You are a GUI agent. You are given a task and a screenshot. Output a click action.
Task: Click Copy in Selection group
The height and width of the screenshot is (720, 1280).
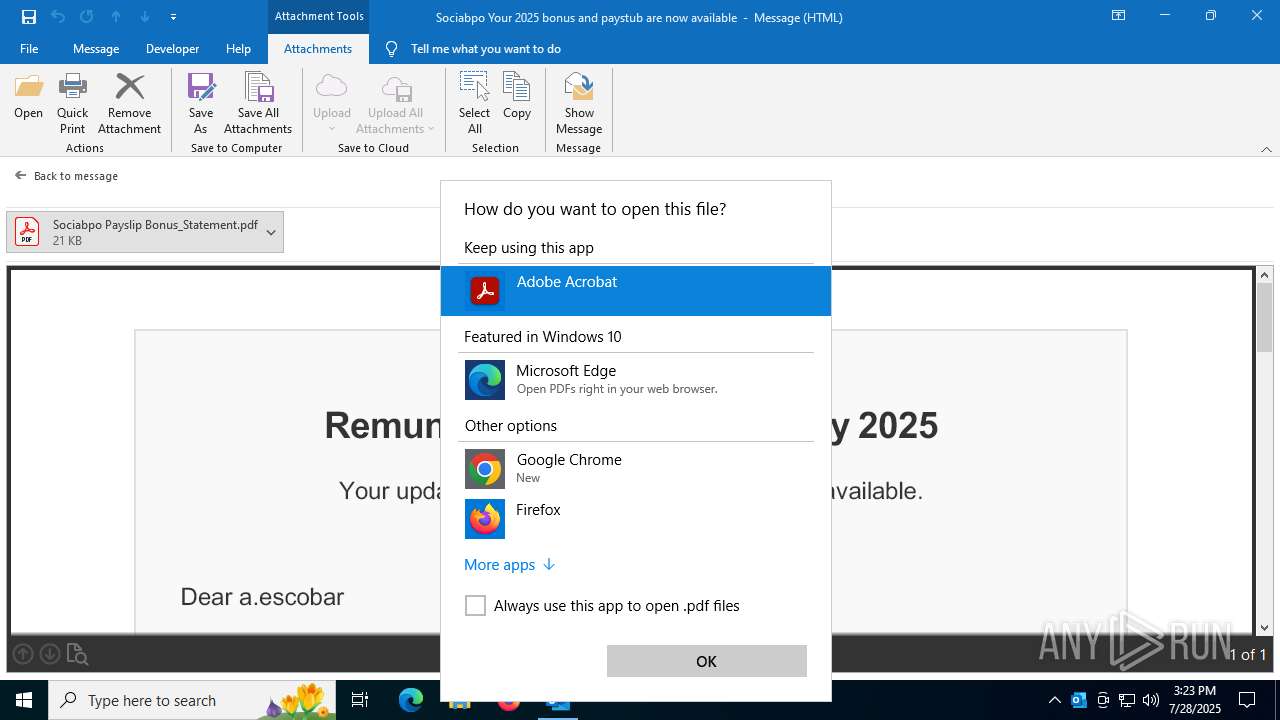pos(517,97)
